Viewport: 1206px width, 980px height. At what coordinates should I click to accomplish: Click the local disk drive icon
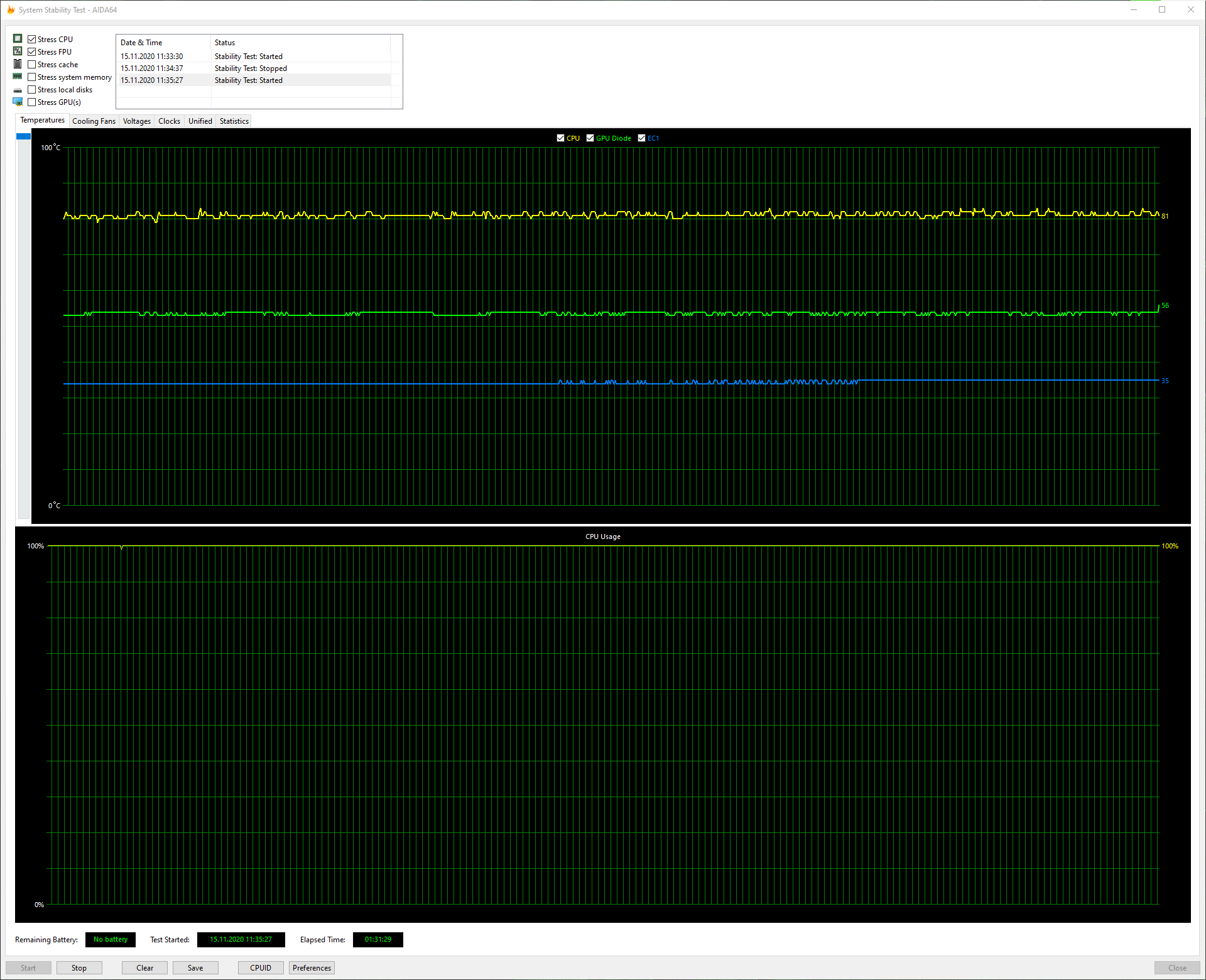point(18,90)
